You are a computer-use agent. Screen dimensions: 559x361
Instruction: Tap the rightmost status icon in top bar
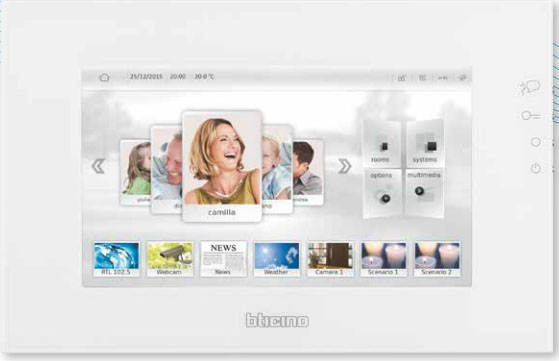[462, 77]
